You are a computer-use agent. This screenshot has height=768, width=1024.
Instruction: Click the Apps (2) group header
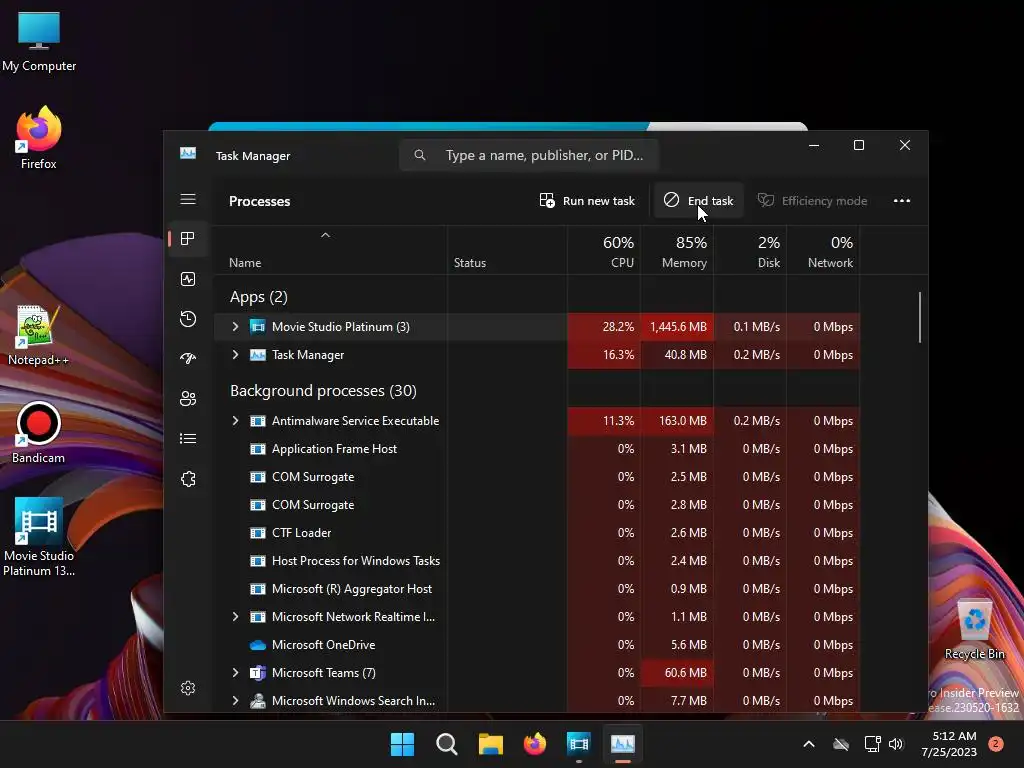[259, 297]
